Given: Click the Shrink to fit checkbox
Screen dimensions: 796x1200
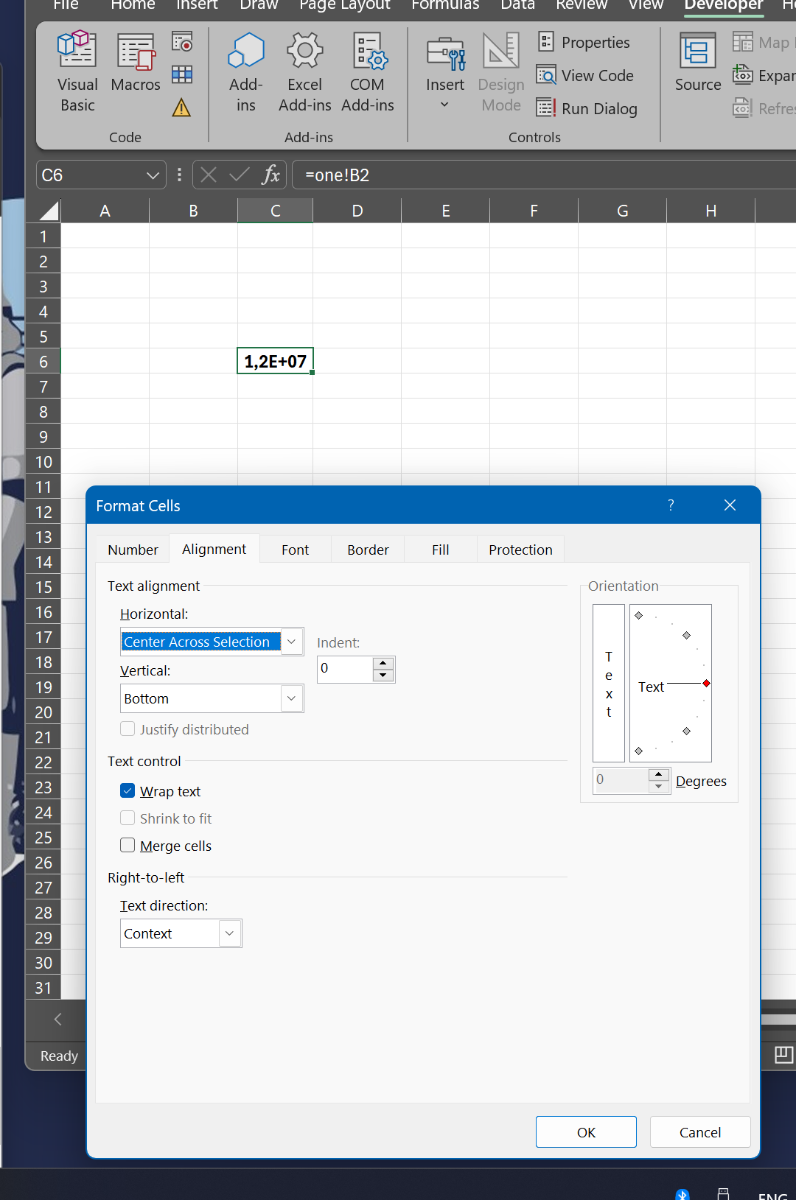Looking at the screenshot, I should click(x=128, y=818).
